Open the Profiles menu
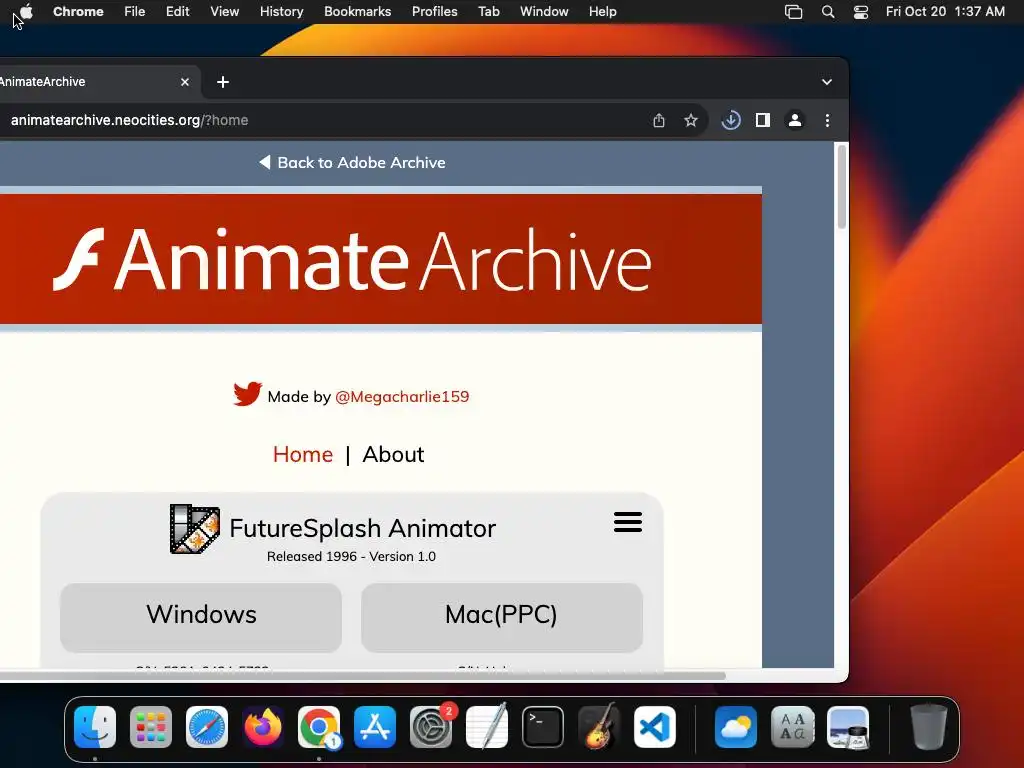The width and height of the screenshot is (1024, 768). pyautogui.click(x=434, y=11)
